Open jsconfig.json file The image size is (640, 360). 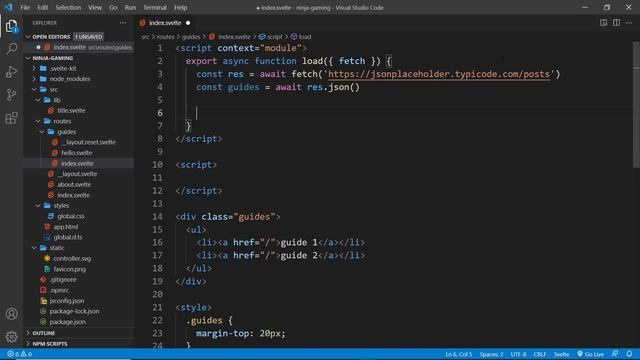[x=67, y=301]
